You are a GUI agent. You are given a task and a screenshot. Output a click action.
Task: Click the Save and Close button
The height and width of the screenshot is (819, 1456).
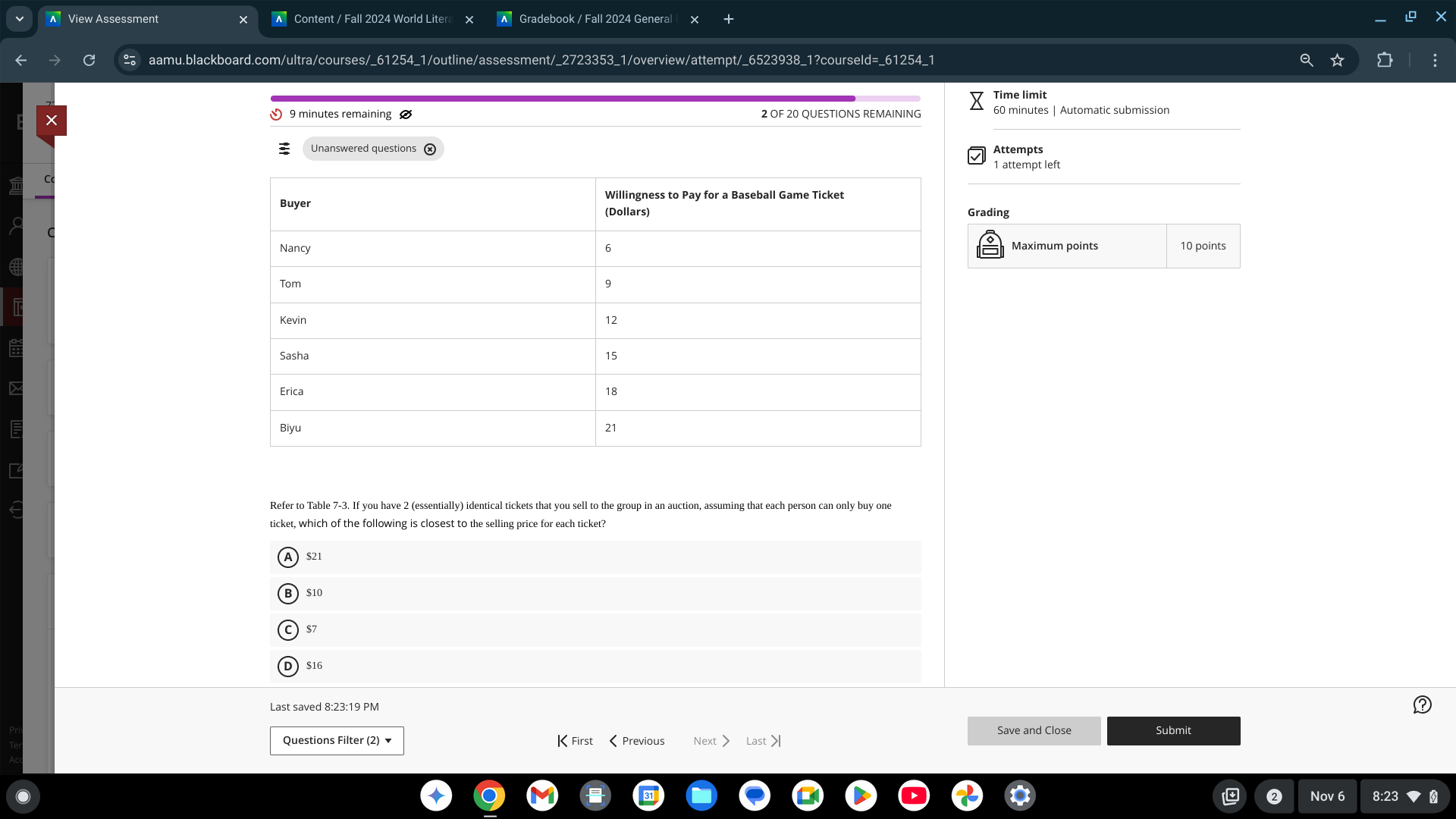pos(1034,730)
